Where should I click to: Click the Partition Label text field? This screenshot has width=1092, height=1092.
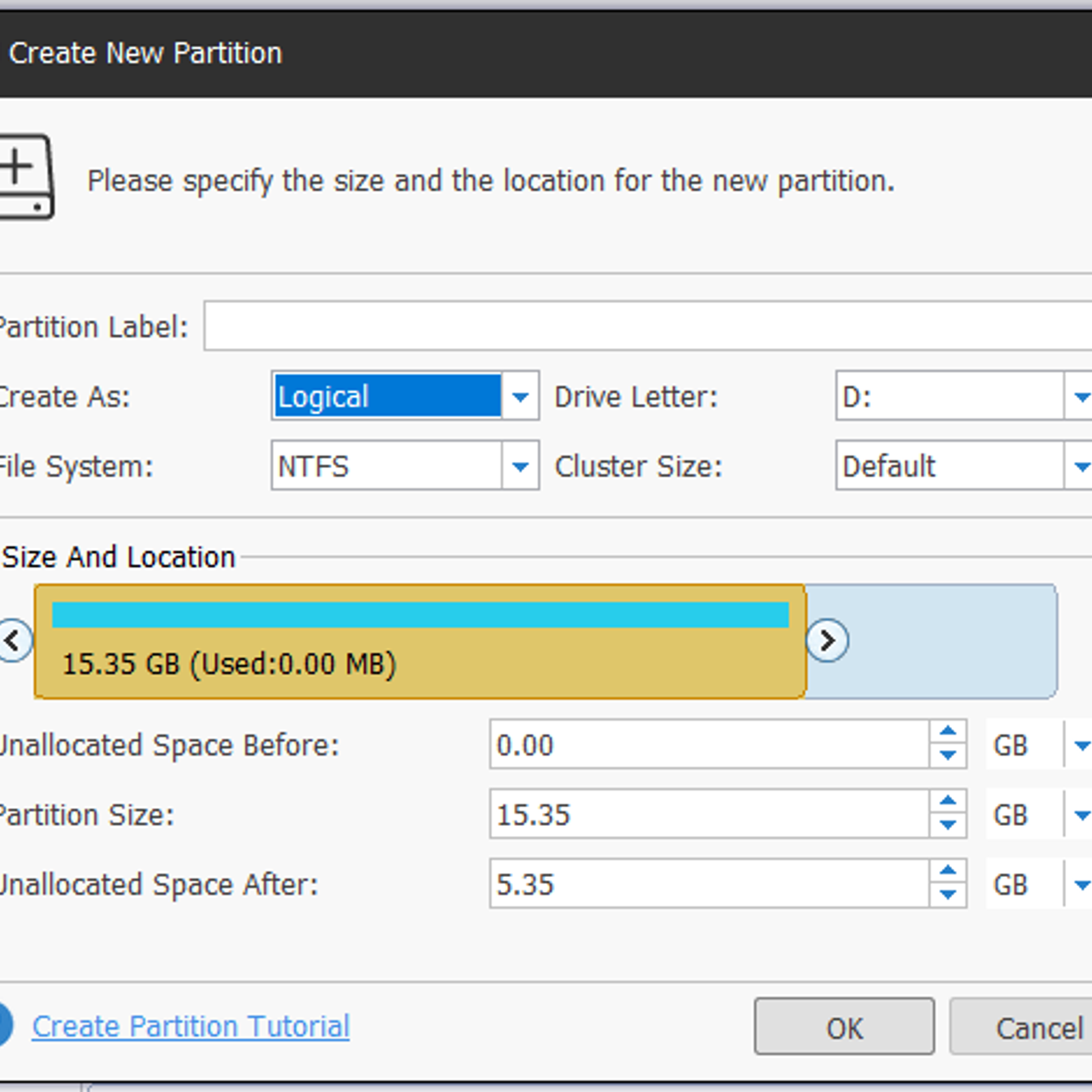[648, 326]
